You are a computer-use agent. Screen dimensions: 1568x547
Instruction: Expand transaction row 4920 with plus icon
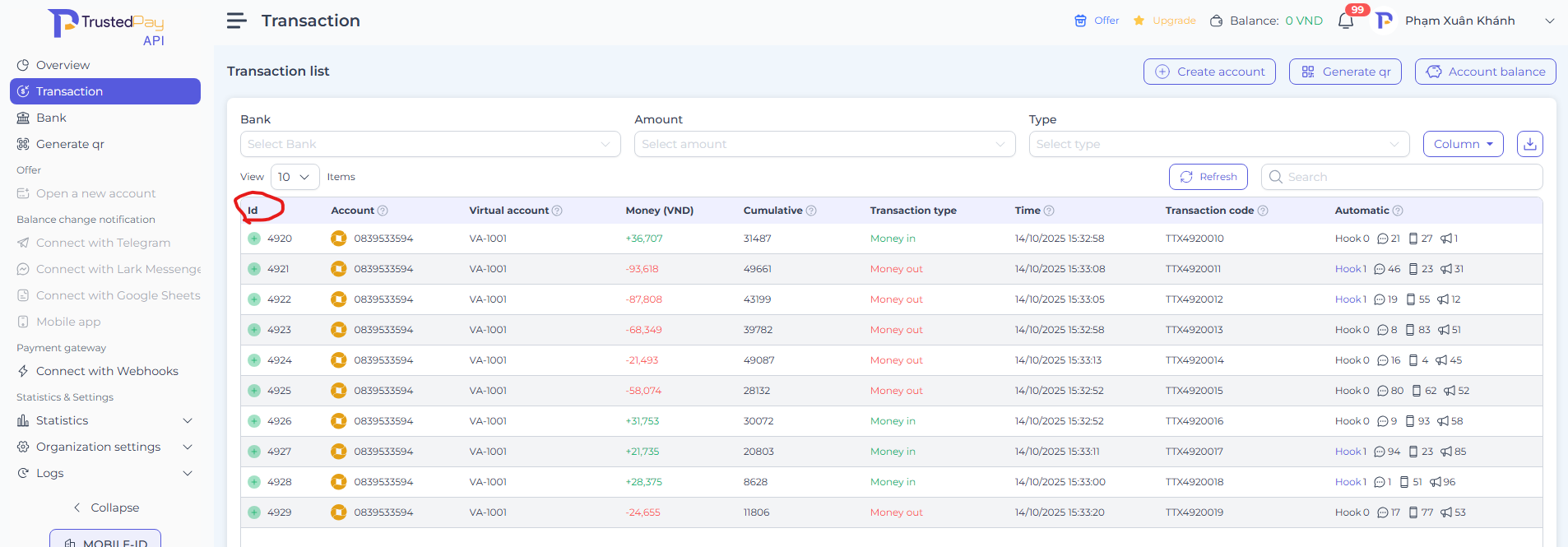[x=254, y=239]
